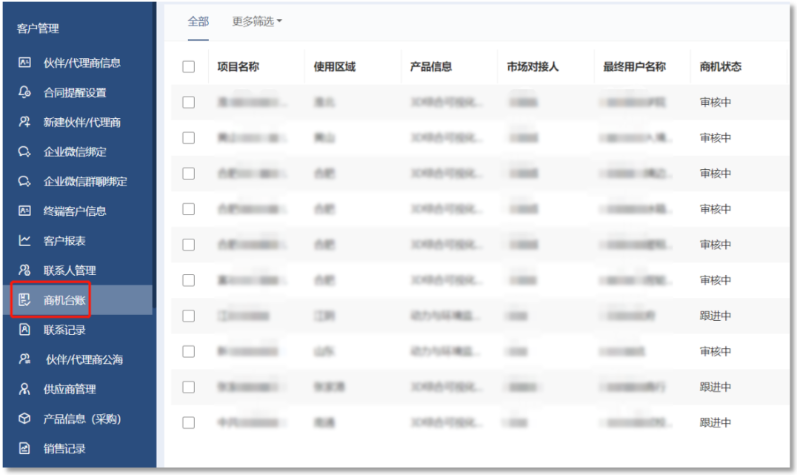797x475 pixels.
Task: Click the 企业微信绑定 chat icon
Action: pos(25,152)
